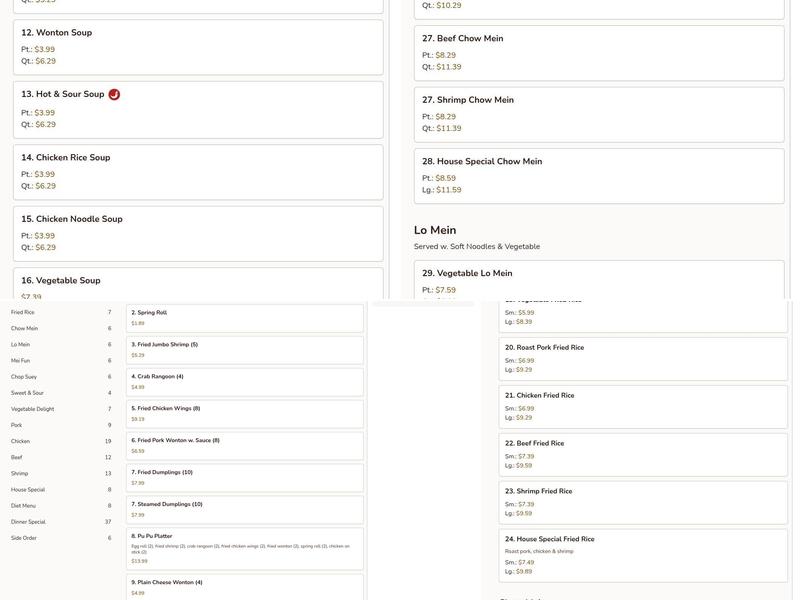Click the spicy icon beside Hot & Sour Soup
The image size is (800, 600).
tap(114, 95)
